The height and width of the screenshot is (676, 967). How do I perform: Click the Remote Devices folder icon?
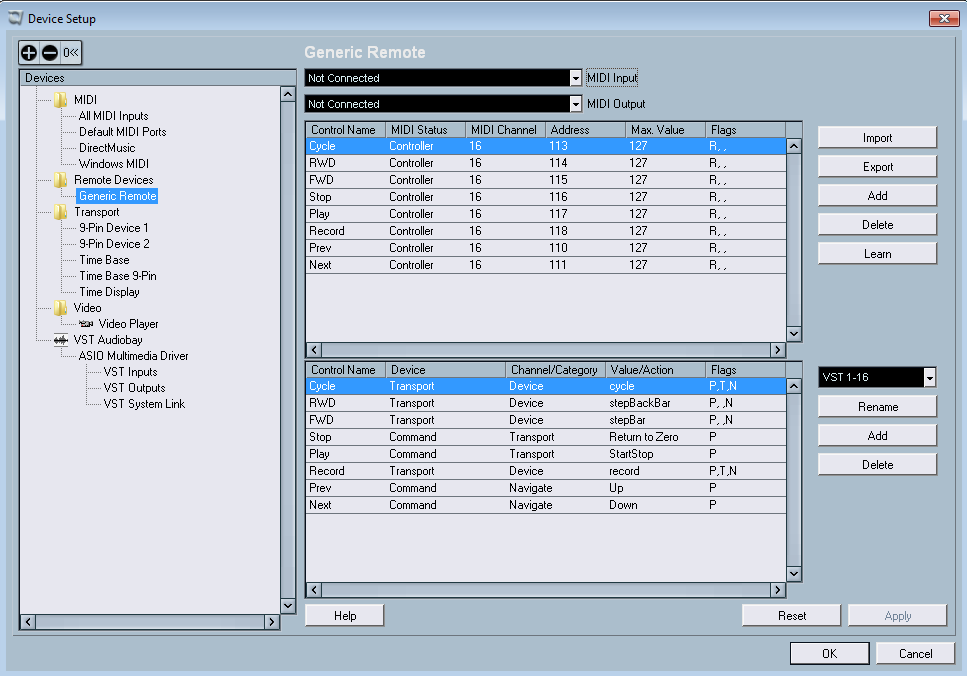61,180
